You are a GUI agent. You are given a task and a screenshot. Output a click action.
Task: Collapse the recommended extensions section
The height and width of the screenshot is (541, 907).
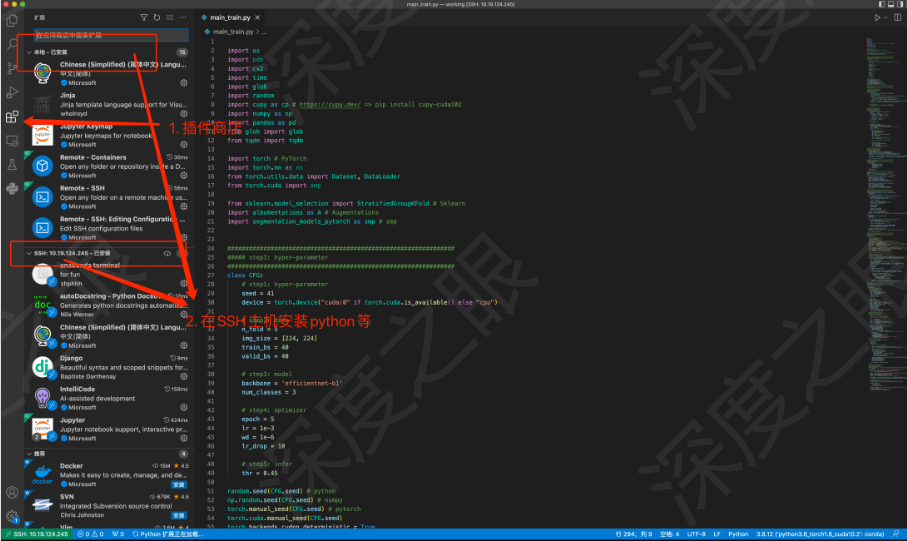pos(29,454)
